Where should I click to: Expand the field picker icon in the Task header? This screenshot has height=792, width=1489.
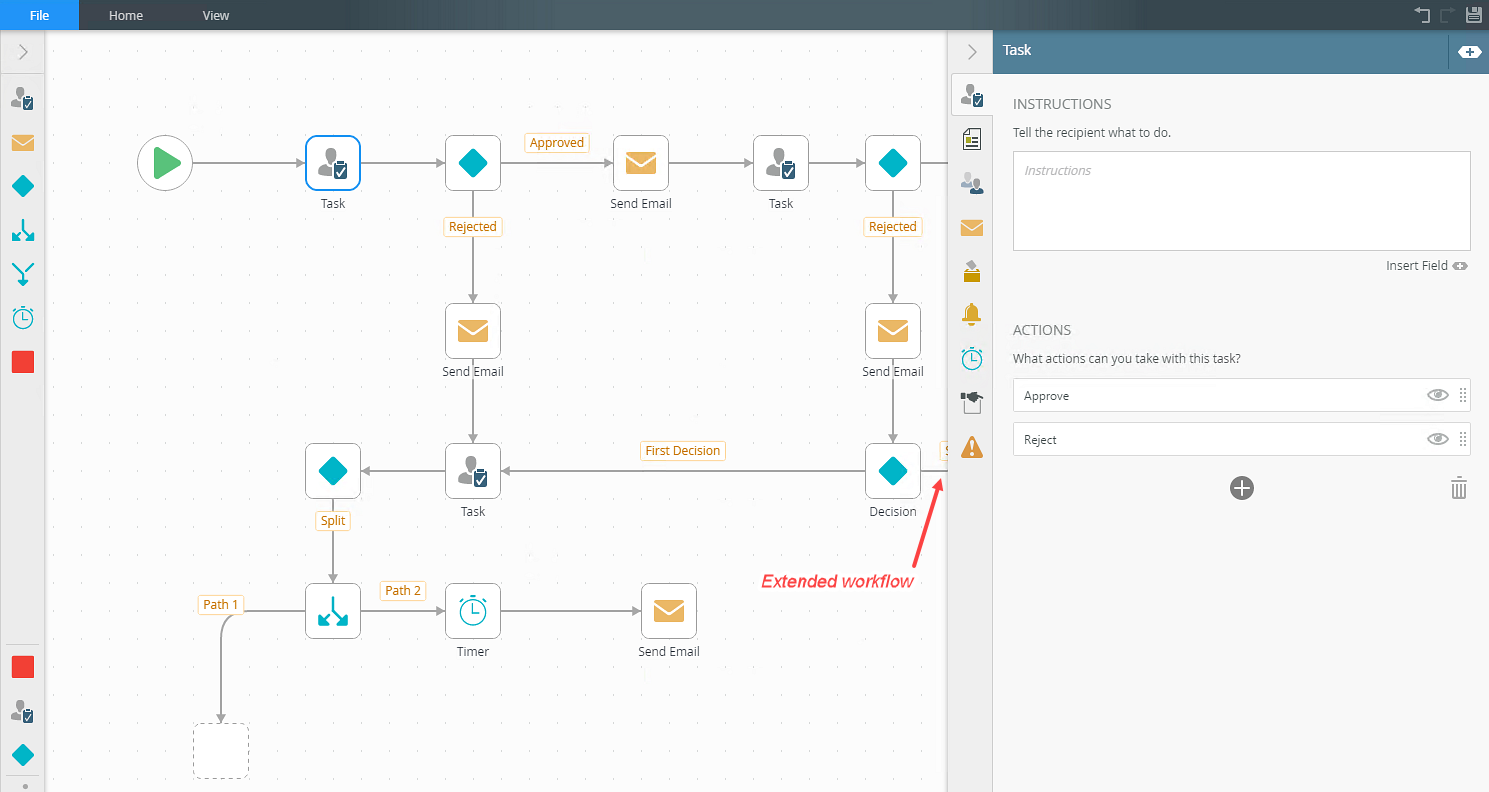pos(1469,52)
